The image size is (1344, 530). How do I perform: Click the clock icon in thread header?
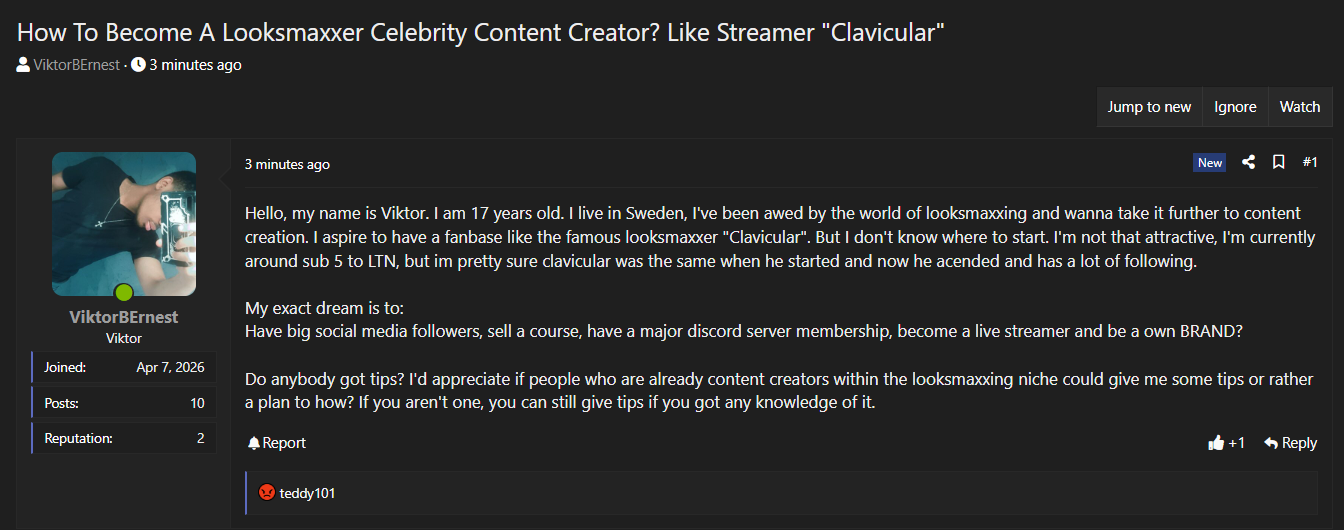click(138, 65)
